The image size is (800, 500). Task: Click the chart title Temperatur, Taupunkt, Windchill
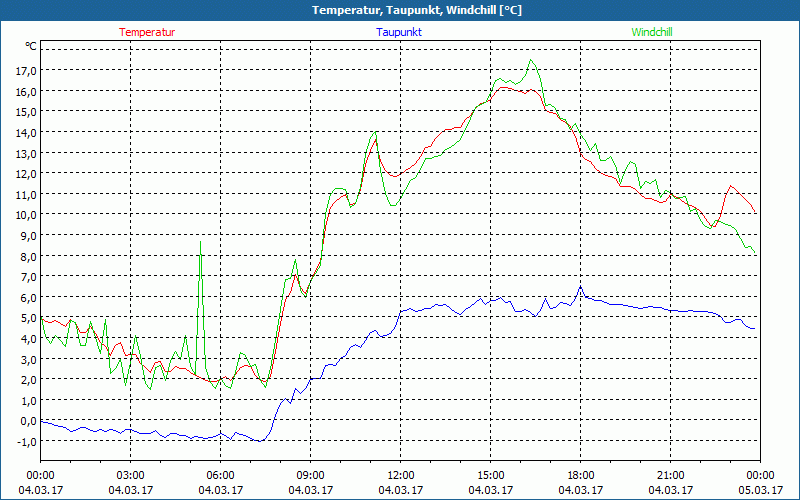click(x=417, y=10)
